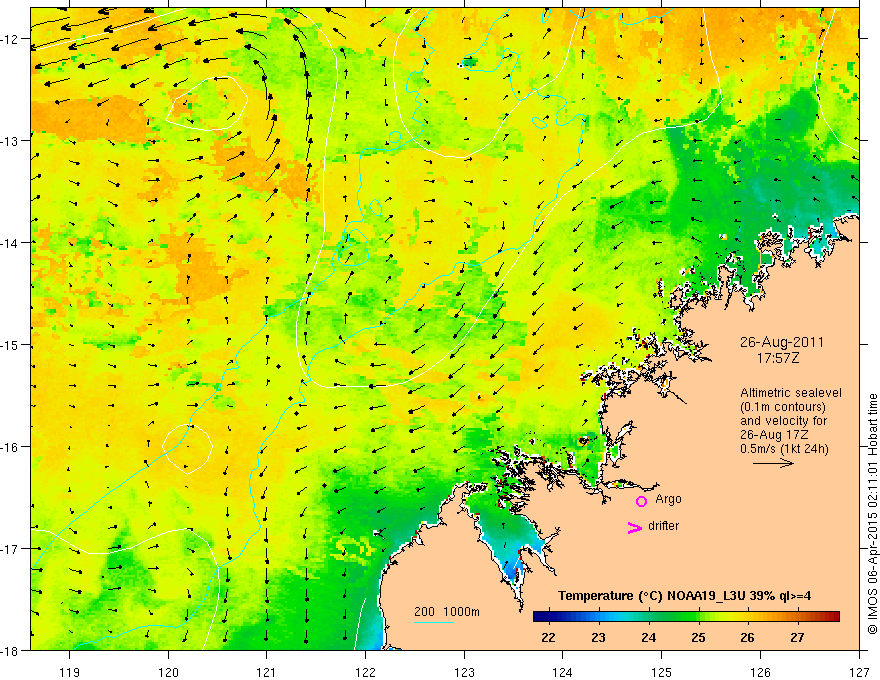
Task: Click the longitude axis label 120
Action: coord(168,672)
